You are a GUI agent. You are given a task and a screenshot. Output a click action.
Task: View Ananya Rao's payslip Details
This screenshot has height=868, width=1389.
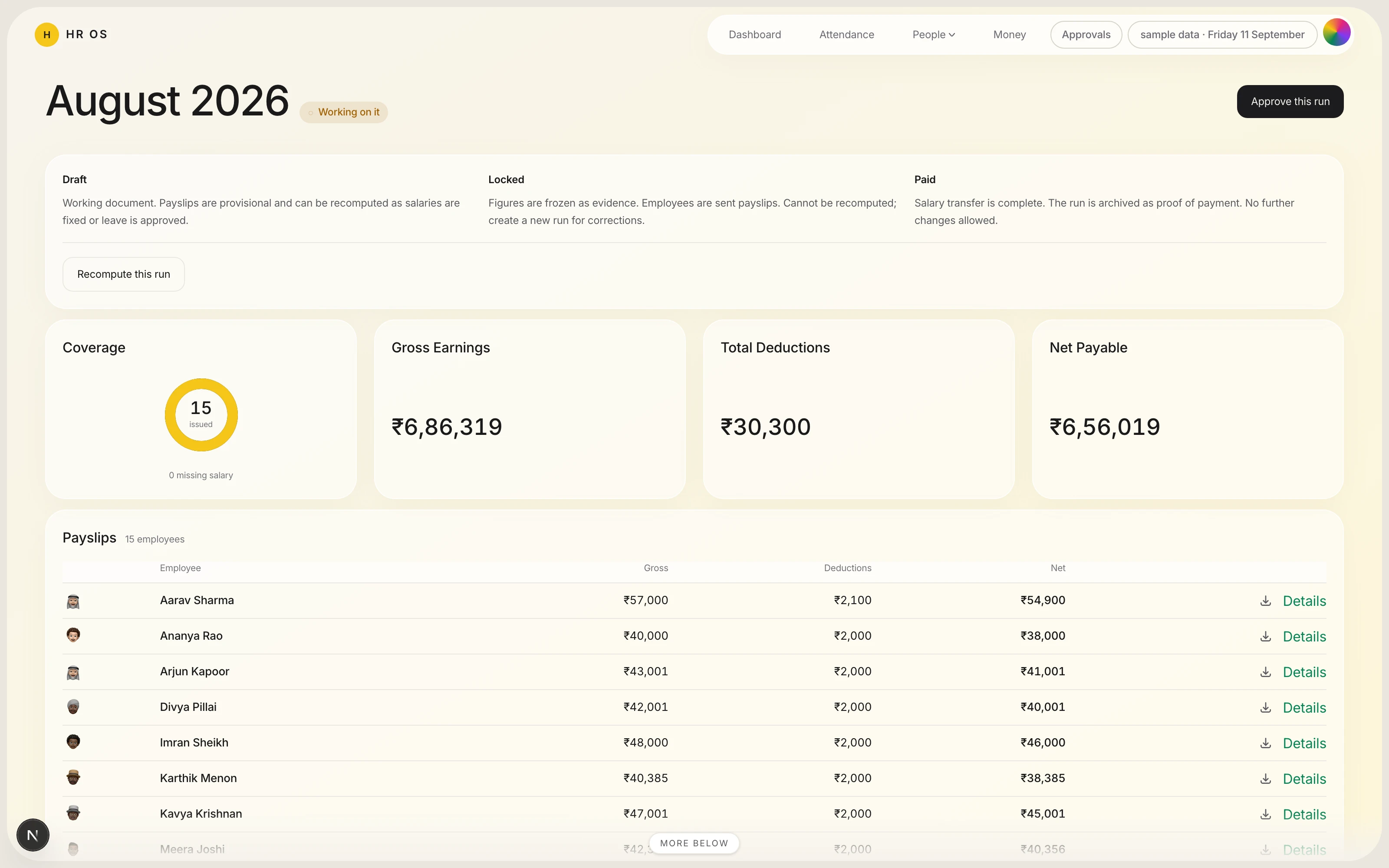click(x=1304, y=637)
